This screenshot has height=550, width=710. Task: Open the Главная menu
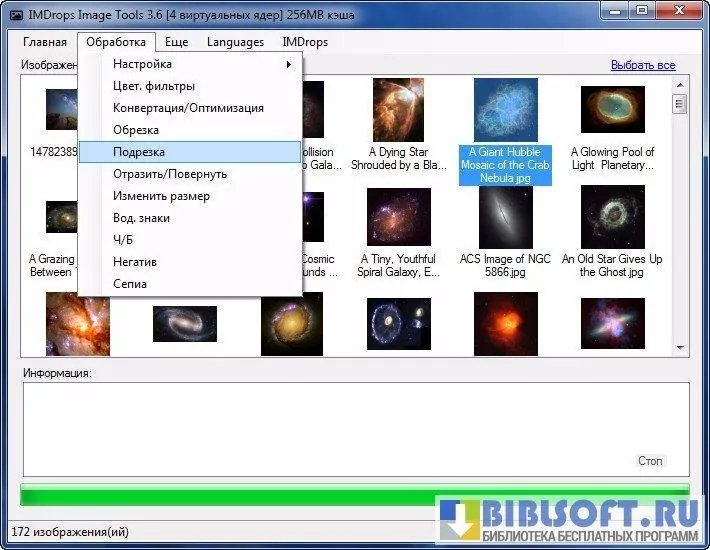(x=45, y=42)
